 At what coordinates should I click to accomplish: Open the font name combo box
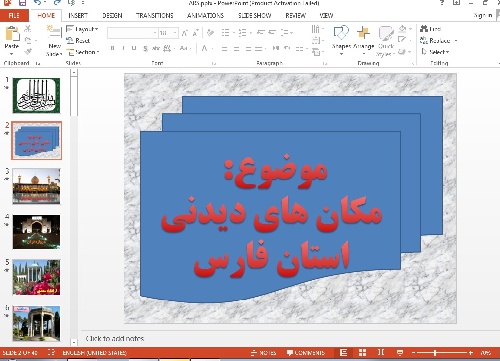(x=132, y=33)
